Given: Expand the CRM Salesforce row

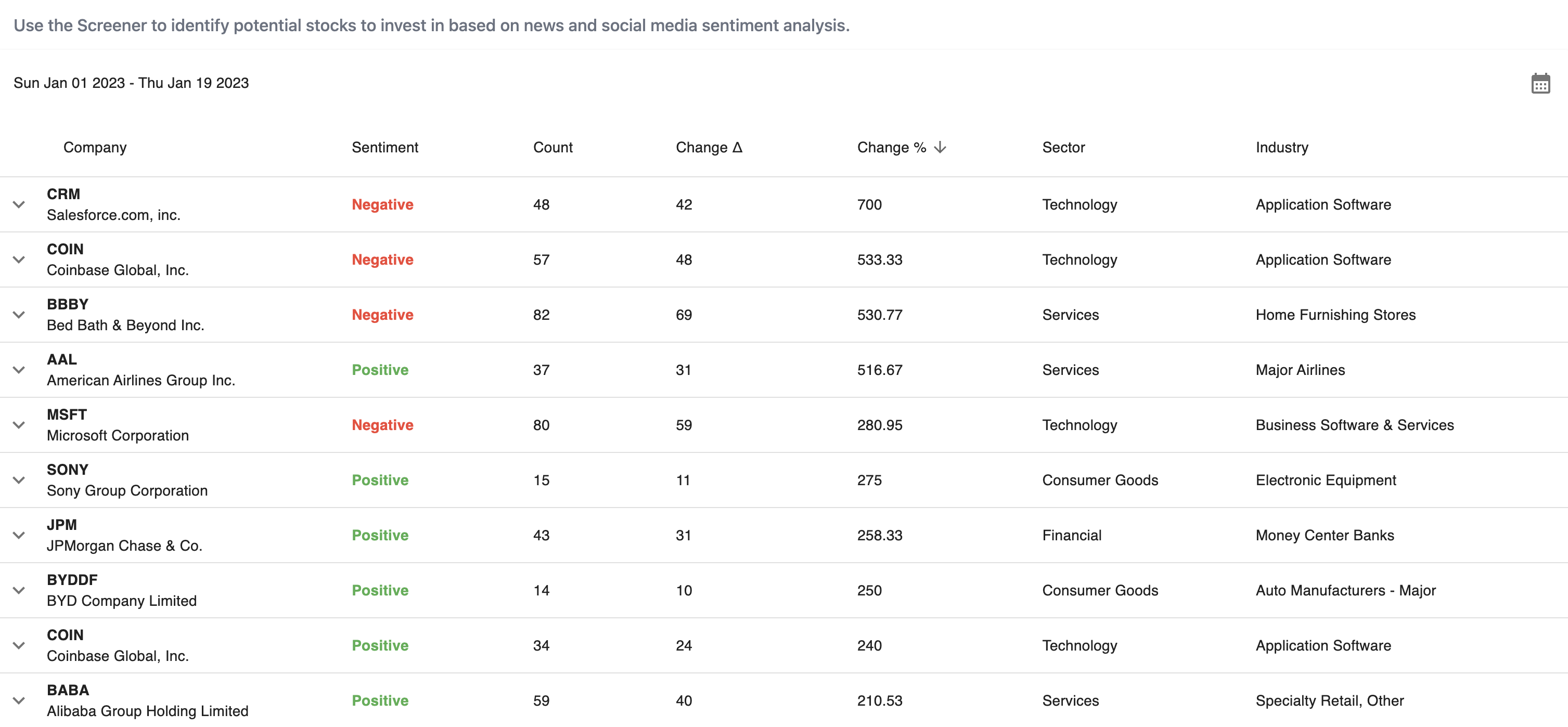Looking at the screenshot, I should click(x=19, y=204).
